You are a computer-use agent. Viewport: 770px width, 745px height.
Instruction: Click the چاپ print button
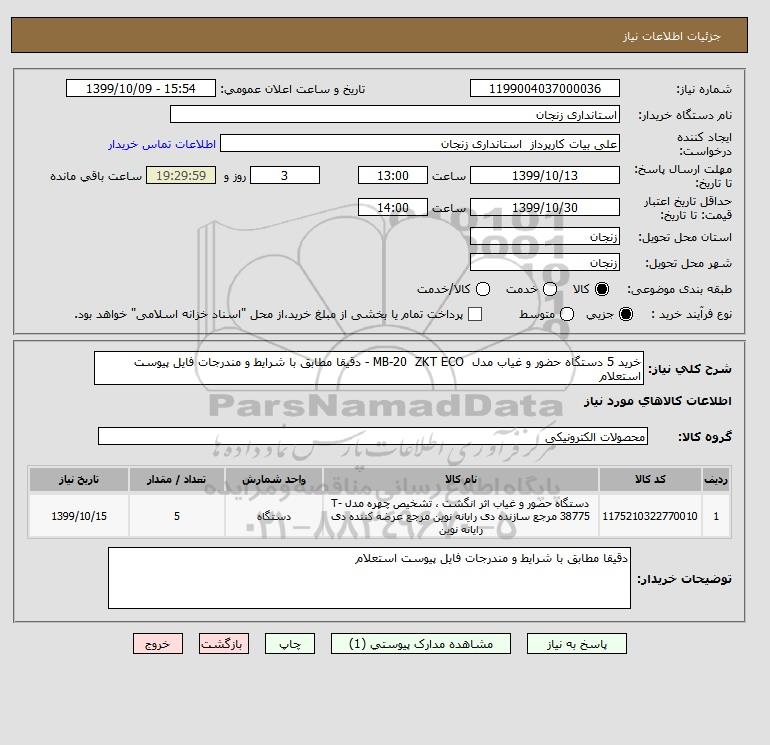(x=290, y=644)
